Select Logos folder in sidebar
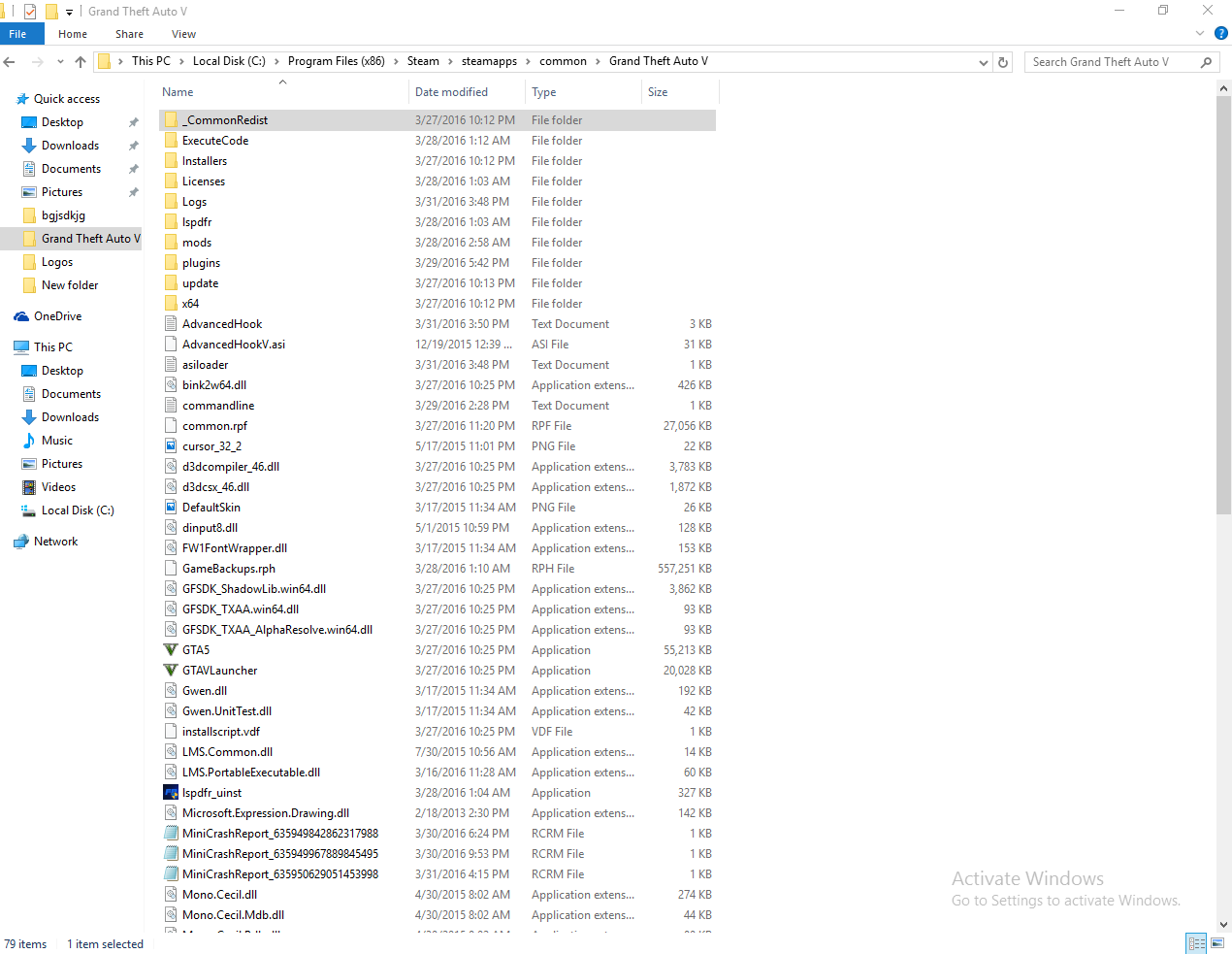This screenshot has width=1232, height=954. tap(57, 262)
